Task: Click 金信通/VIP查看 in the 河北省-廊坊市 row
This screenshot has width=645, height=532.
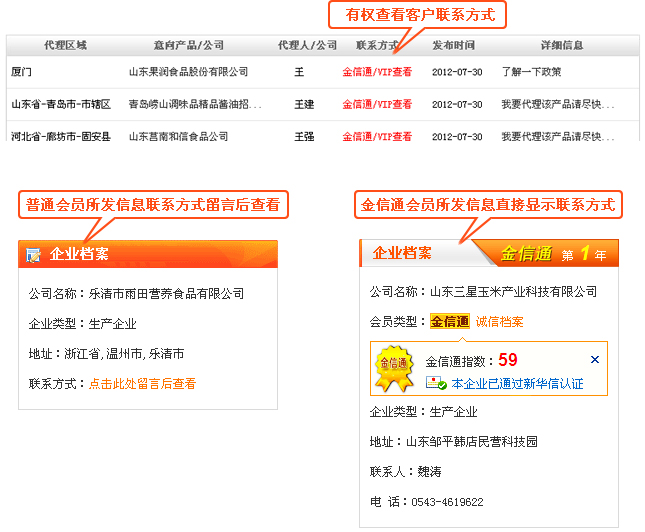Action: click(377, 137)
